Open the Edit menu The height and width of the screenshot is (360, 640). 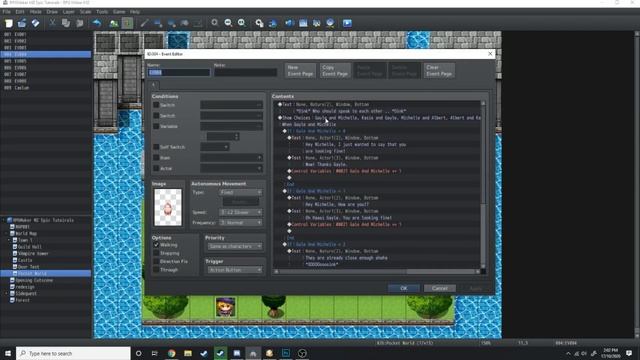point(20,12)
